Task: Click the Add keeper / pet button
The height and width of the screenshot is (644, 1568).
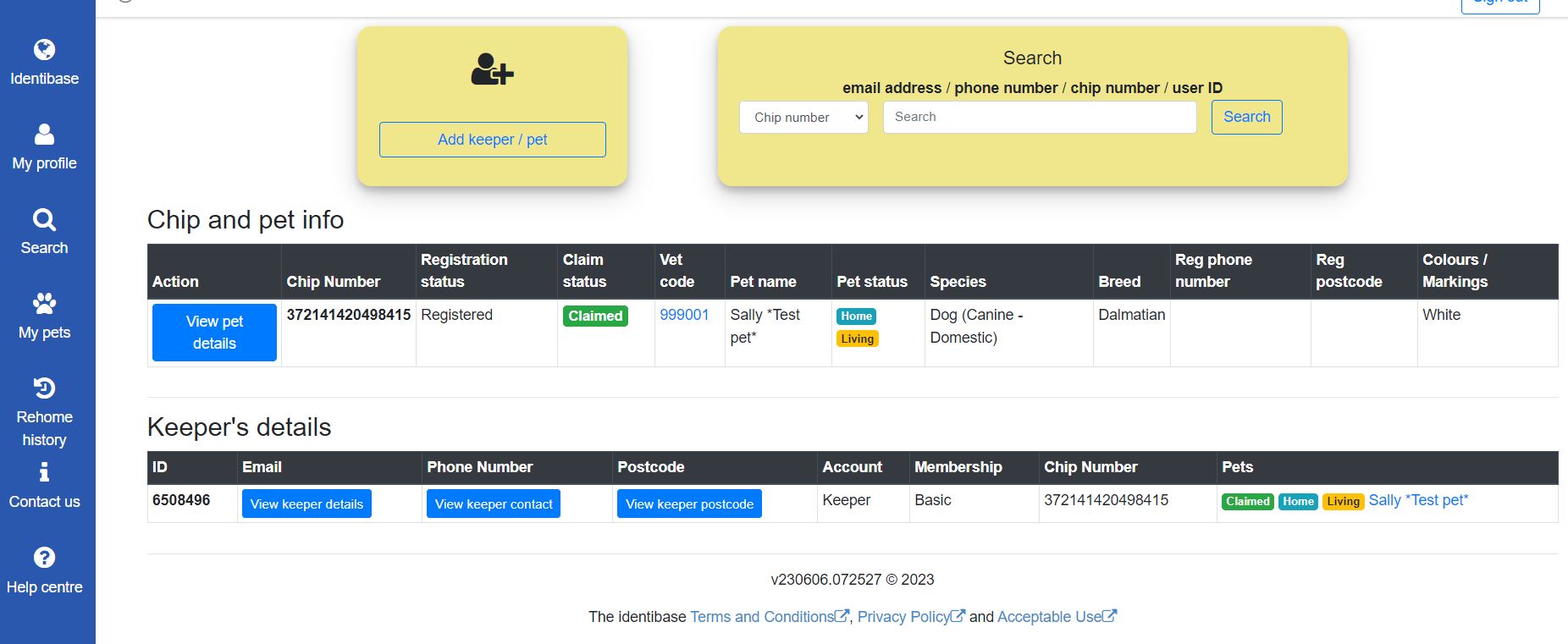Action: [492, 140]
